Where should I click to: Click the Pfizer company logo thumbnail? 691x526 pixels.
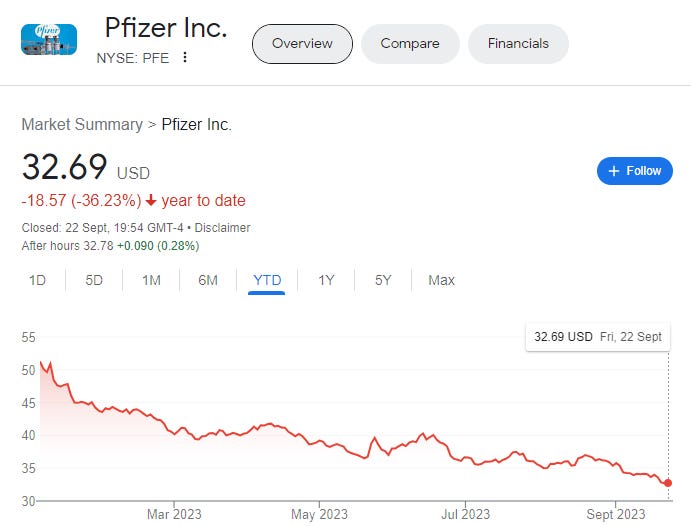click(49, 40)
